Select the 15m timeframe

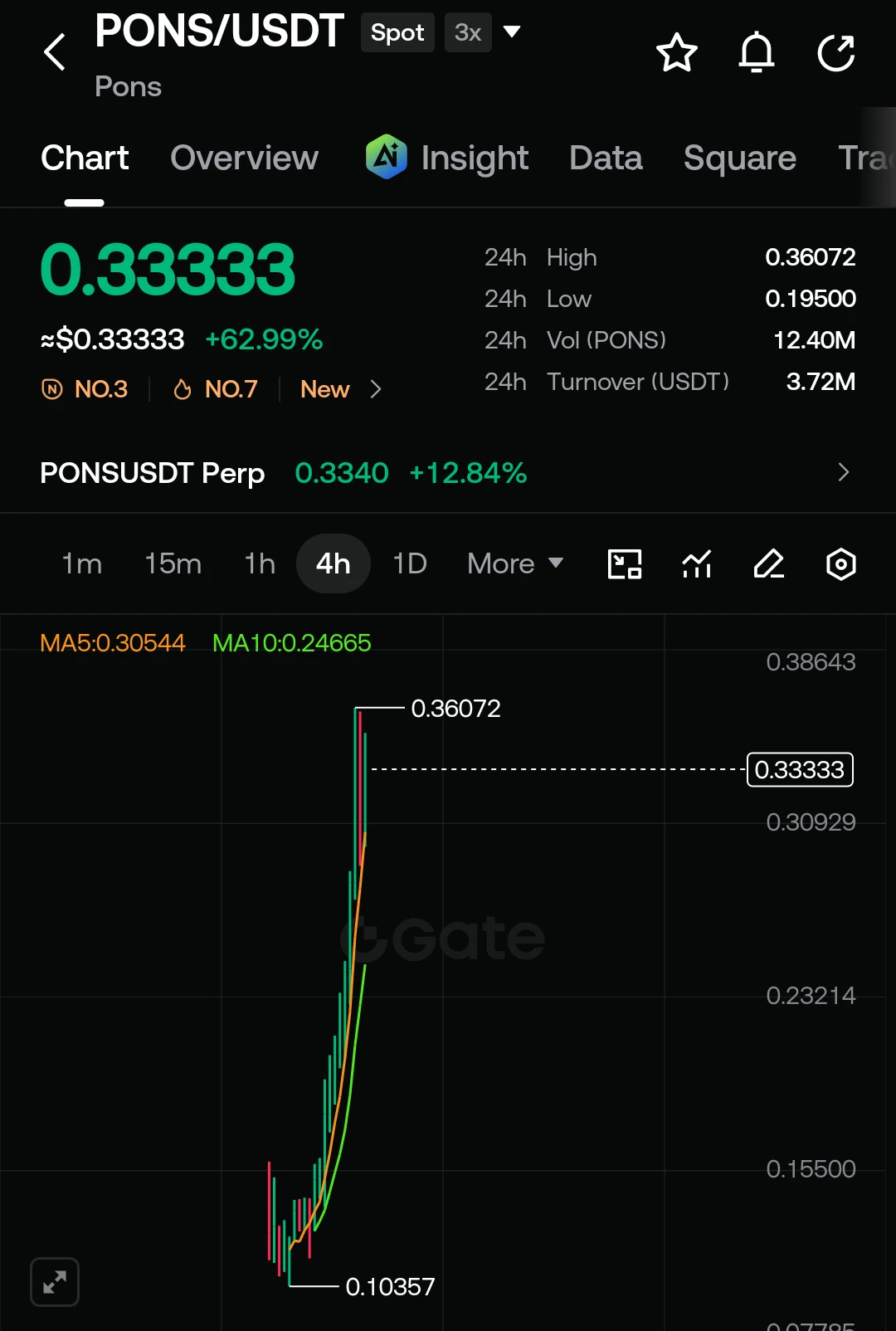(173, 564)
